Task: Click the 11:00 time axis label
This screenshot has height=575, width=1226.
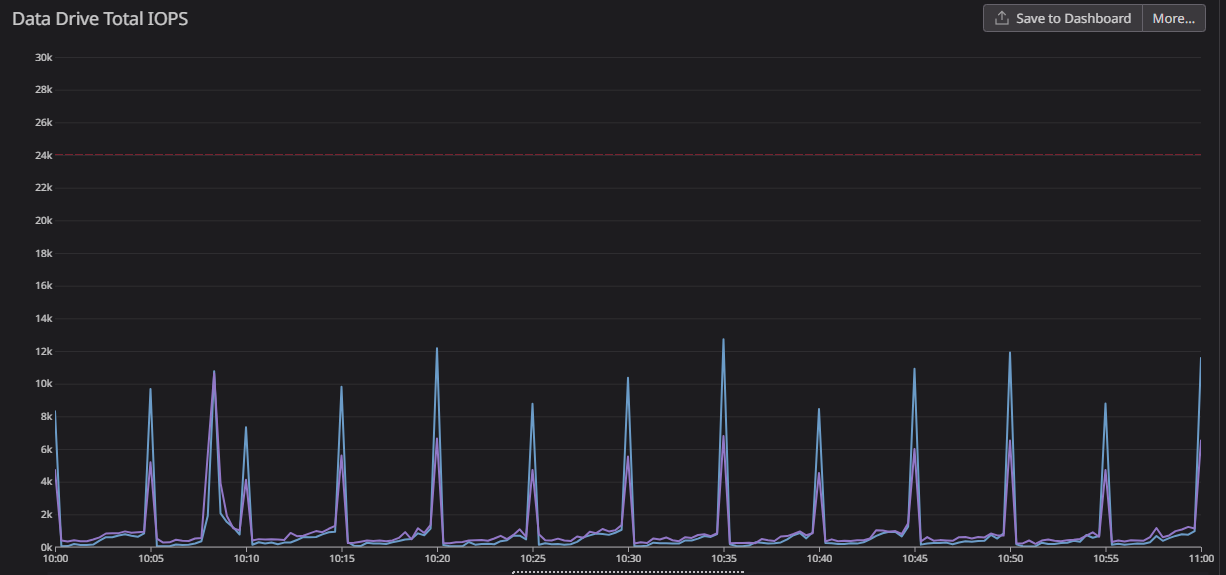Action: tap(1201, 558)
